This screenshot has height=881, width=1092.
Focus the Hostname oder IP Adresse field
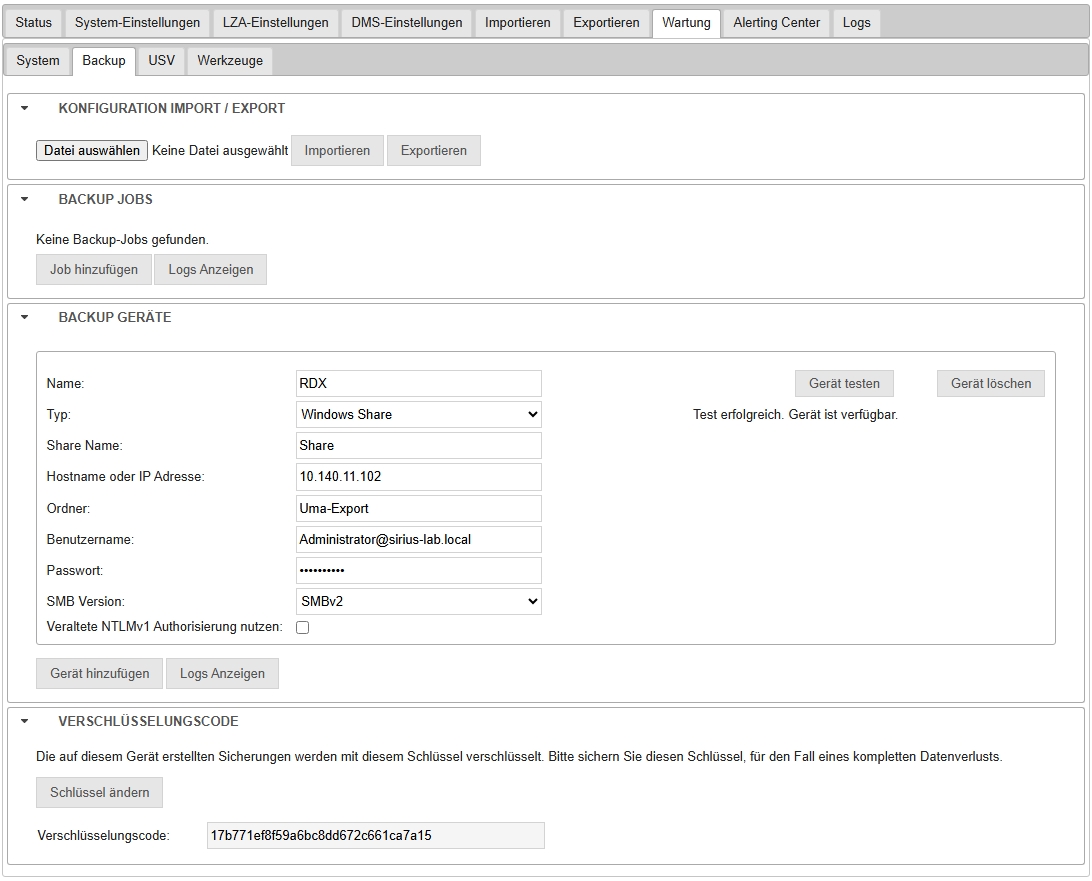pos(419,477)
